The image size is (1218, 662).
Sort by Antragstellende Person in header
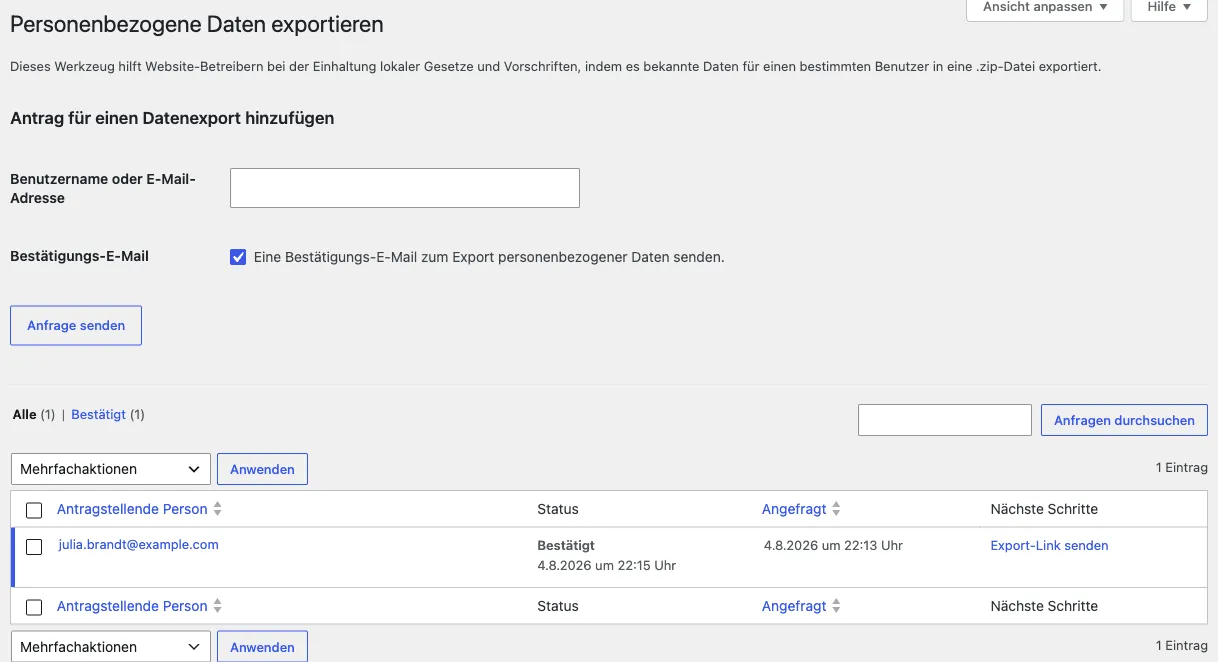[132, 509]
